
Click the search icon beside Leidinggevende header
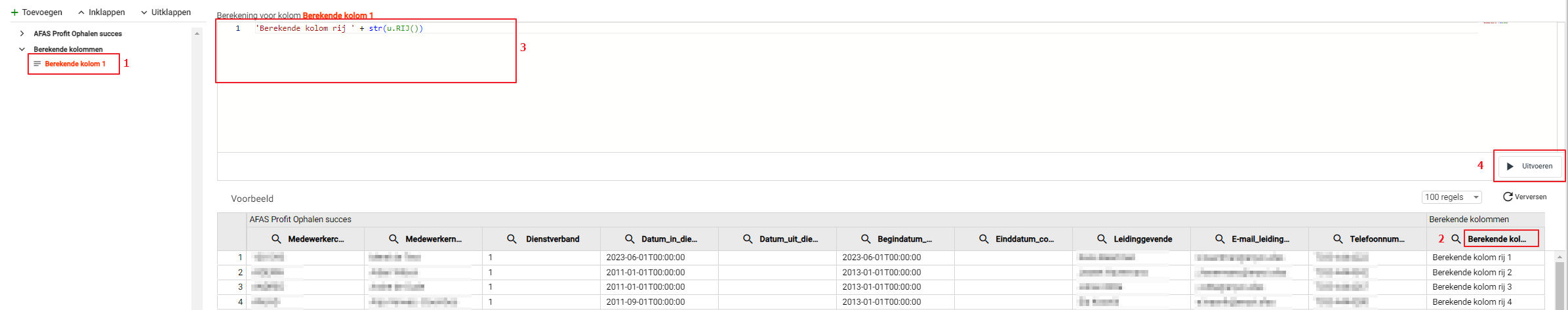(1102, 239)
